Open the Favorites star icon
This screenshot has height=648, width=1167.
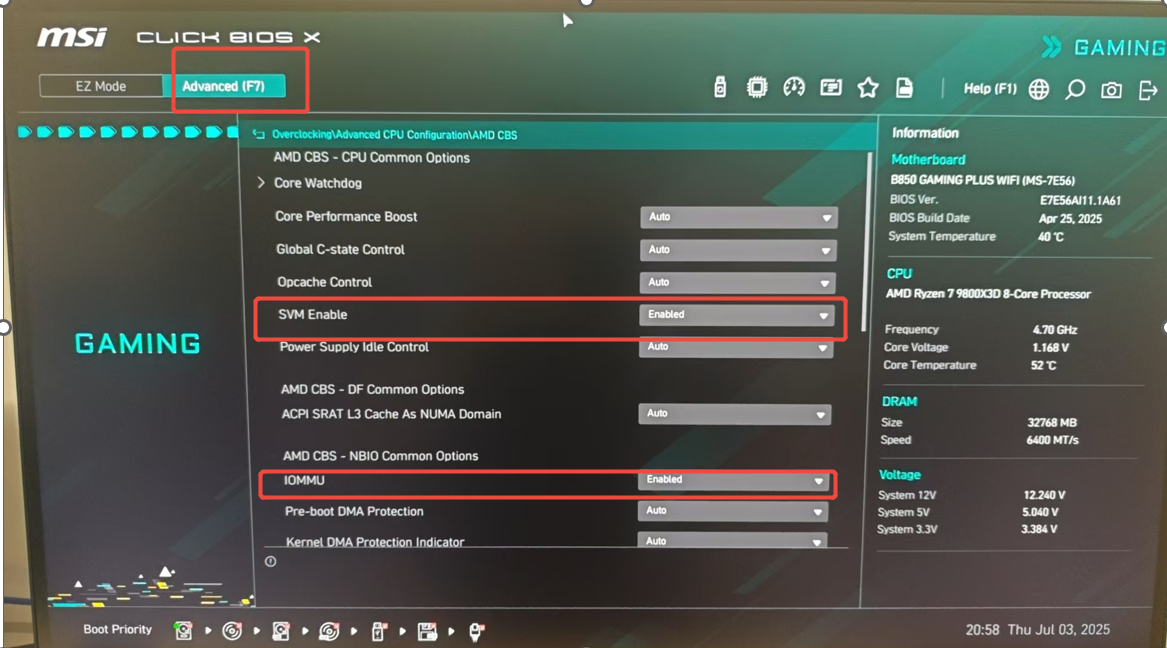tap(868, 88)
